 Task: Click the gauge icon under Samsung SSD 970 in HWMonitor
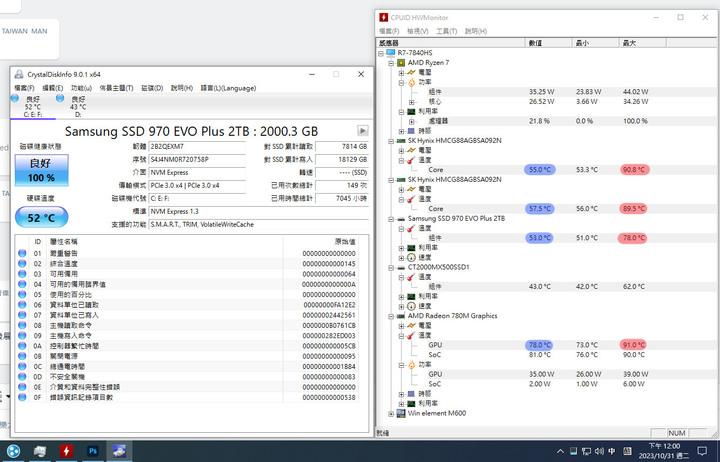pos(411,257)
